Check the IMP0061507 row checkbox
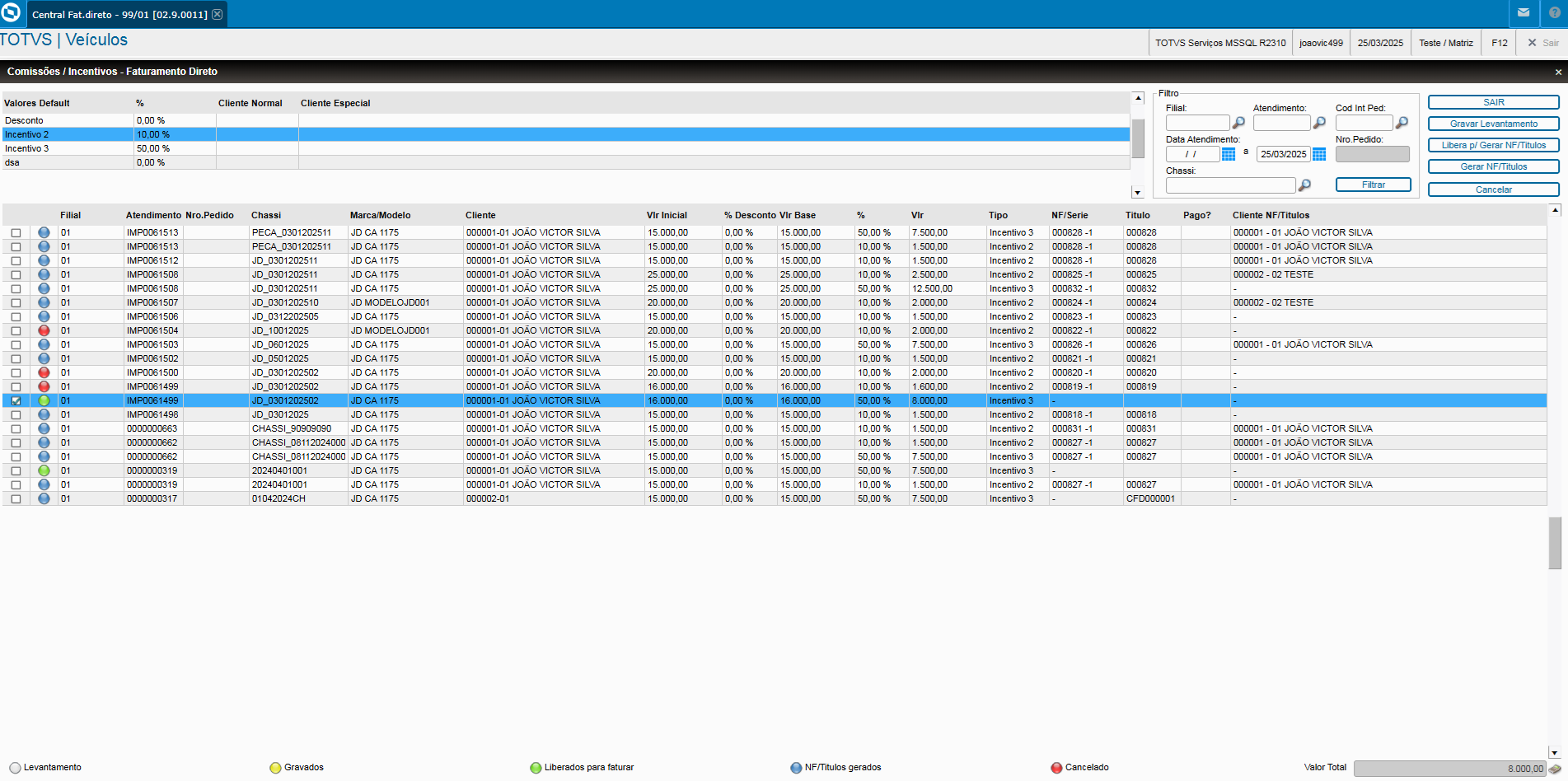 pyautogui.click(x=16, y=303)
